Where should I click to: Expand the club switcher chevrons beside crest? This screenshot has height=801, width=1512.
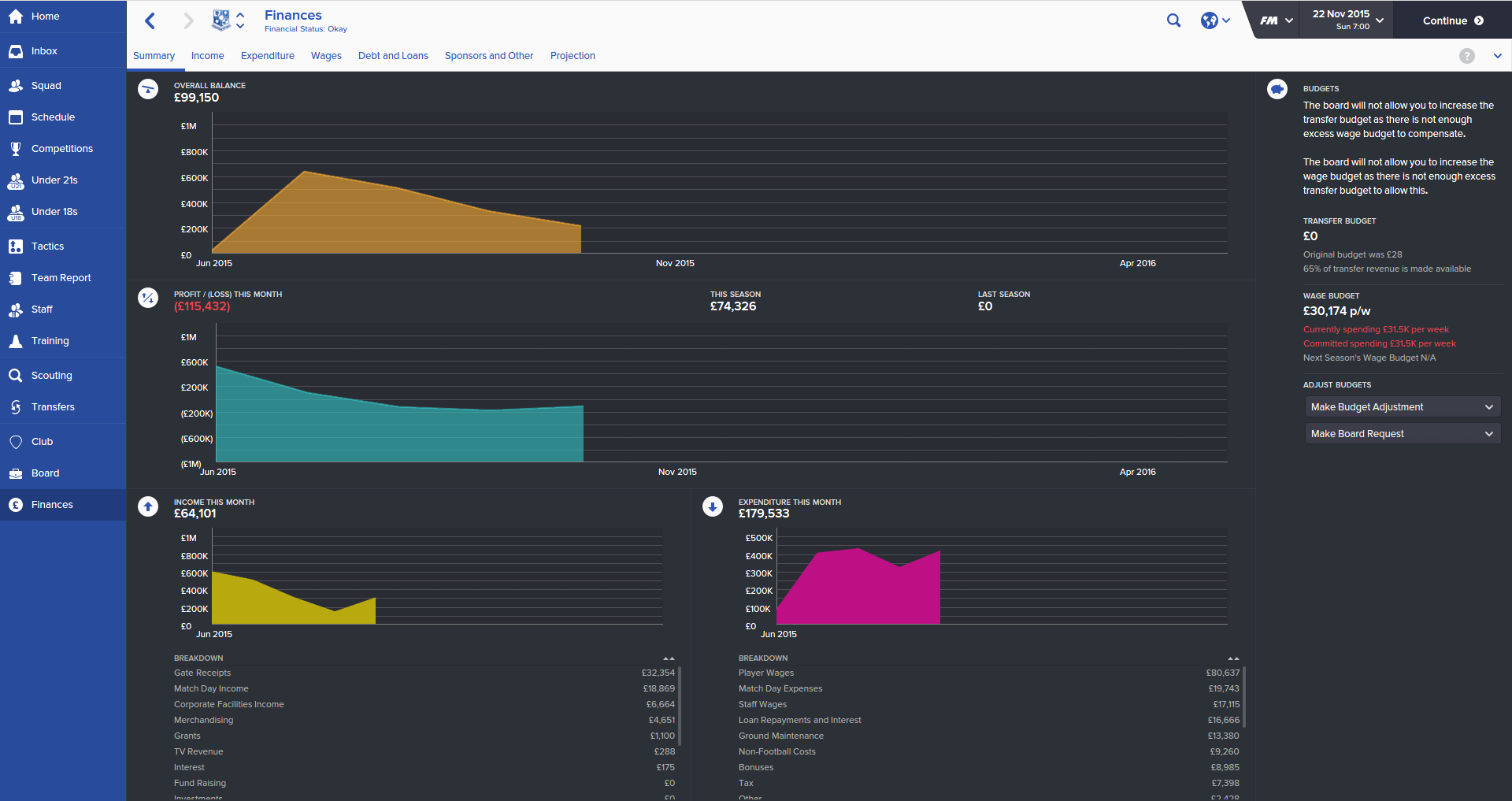click(240, 20)
